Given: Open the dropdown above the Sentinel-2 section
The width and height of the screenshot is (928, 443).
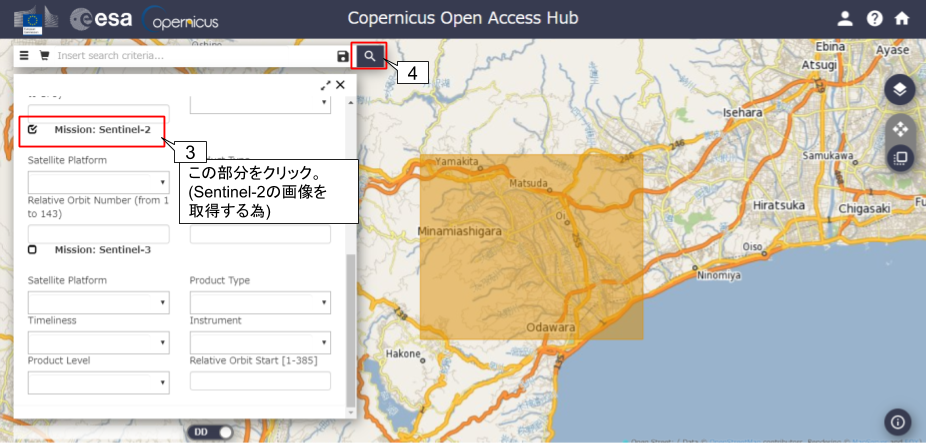Looking at the screenshot, I should point(260,103).
